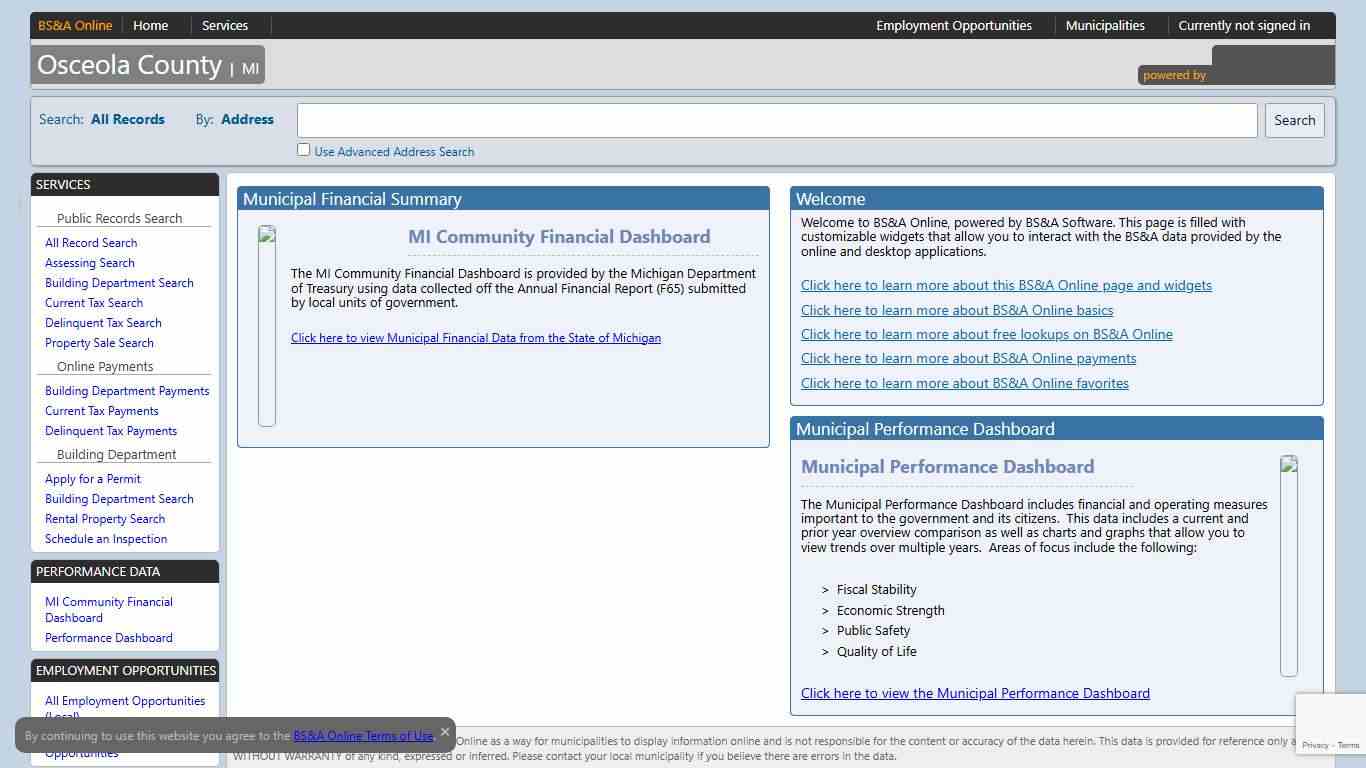
Task: Open the 'Search: All Records' selector
Action: click(128, 119)
